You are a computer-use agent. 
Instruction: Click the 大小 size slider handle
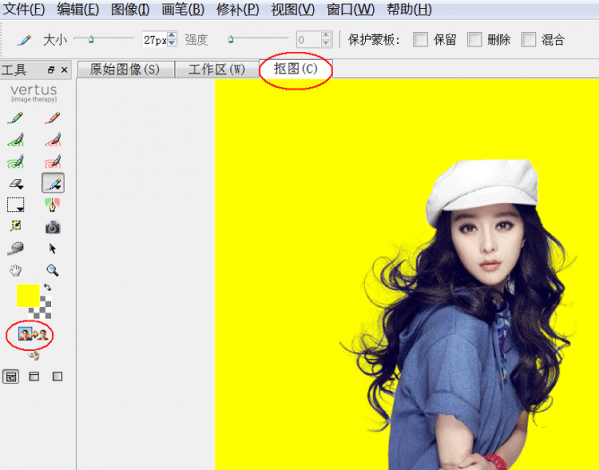[91, 39]
